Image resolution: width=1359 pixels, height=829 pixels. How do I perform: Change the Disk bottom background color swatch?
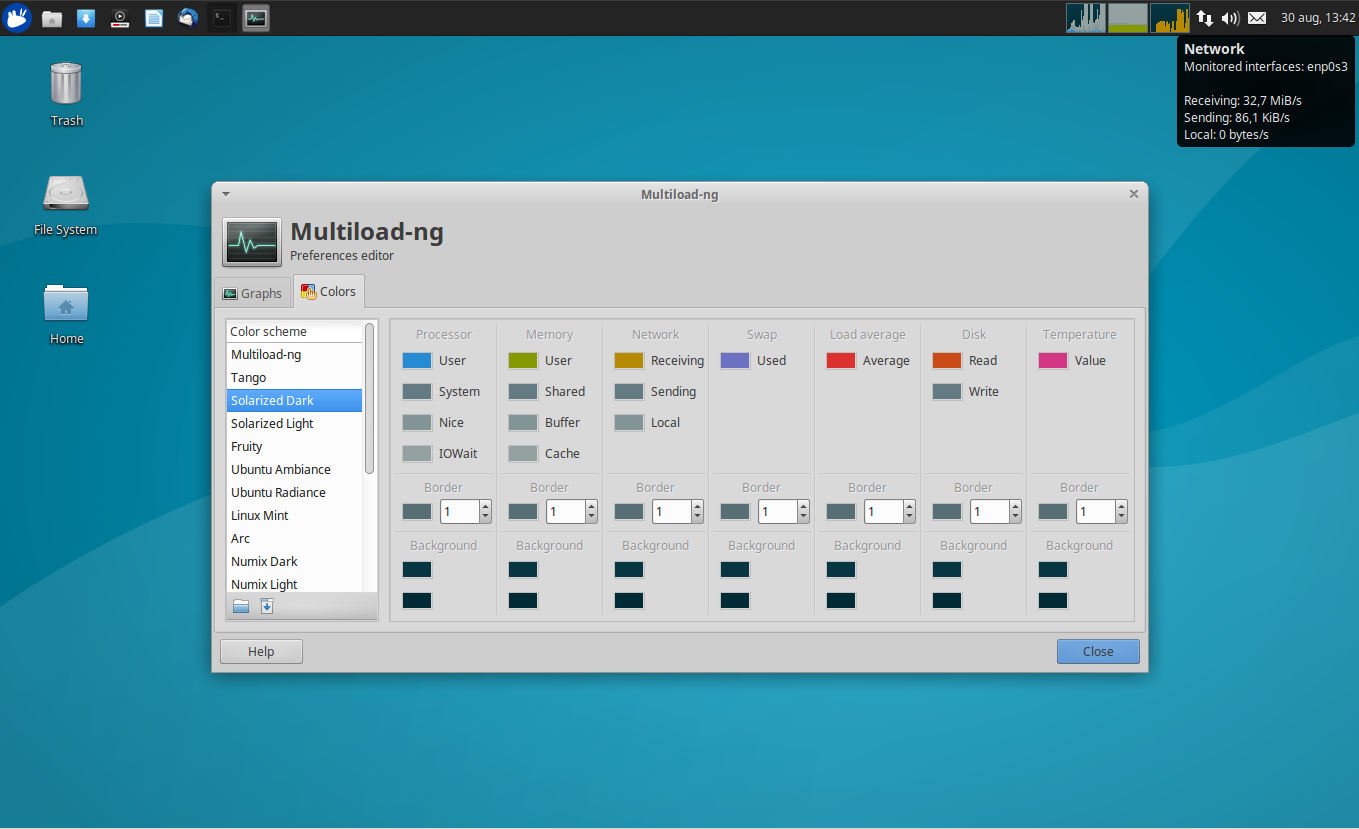[x=947, y=600]
